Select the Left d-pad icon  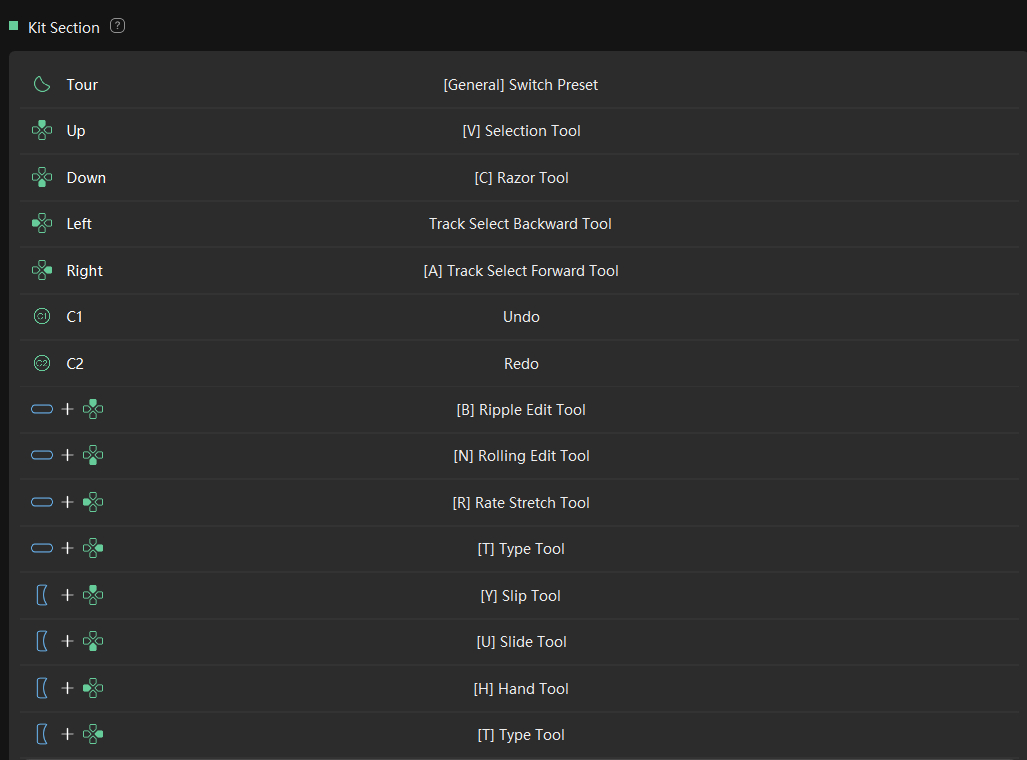click(42, 223)
